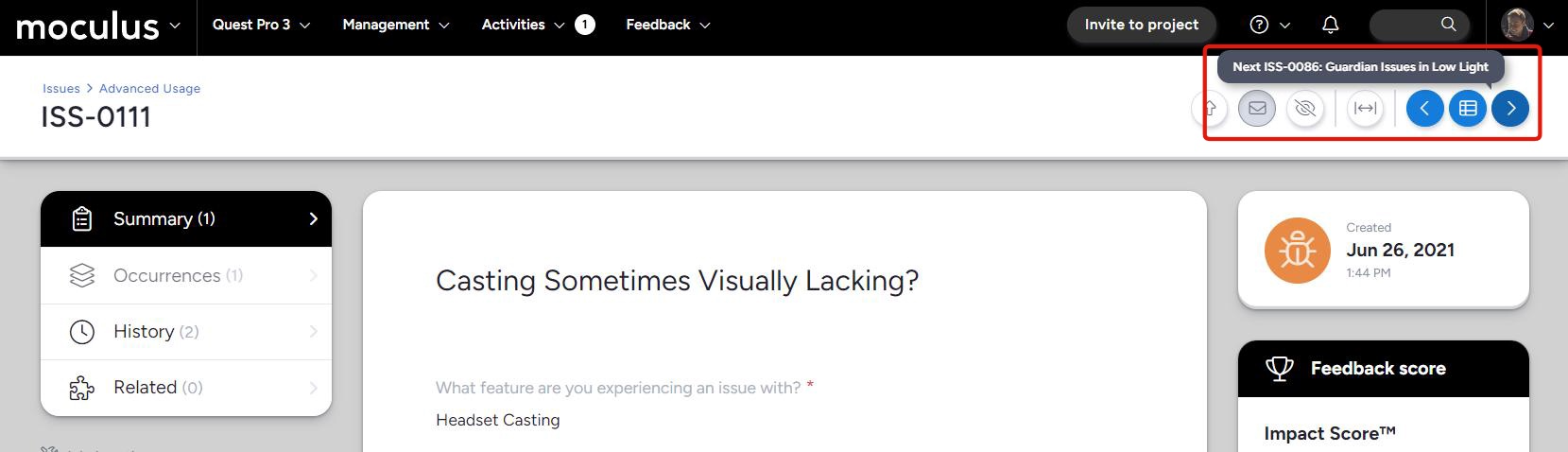The image size is (1568, 452).
Task: Click the Issues breadcrumb link
Action: [x=60, y=89]
